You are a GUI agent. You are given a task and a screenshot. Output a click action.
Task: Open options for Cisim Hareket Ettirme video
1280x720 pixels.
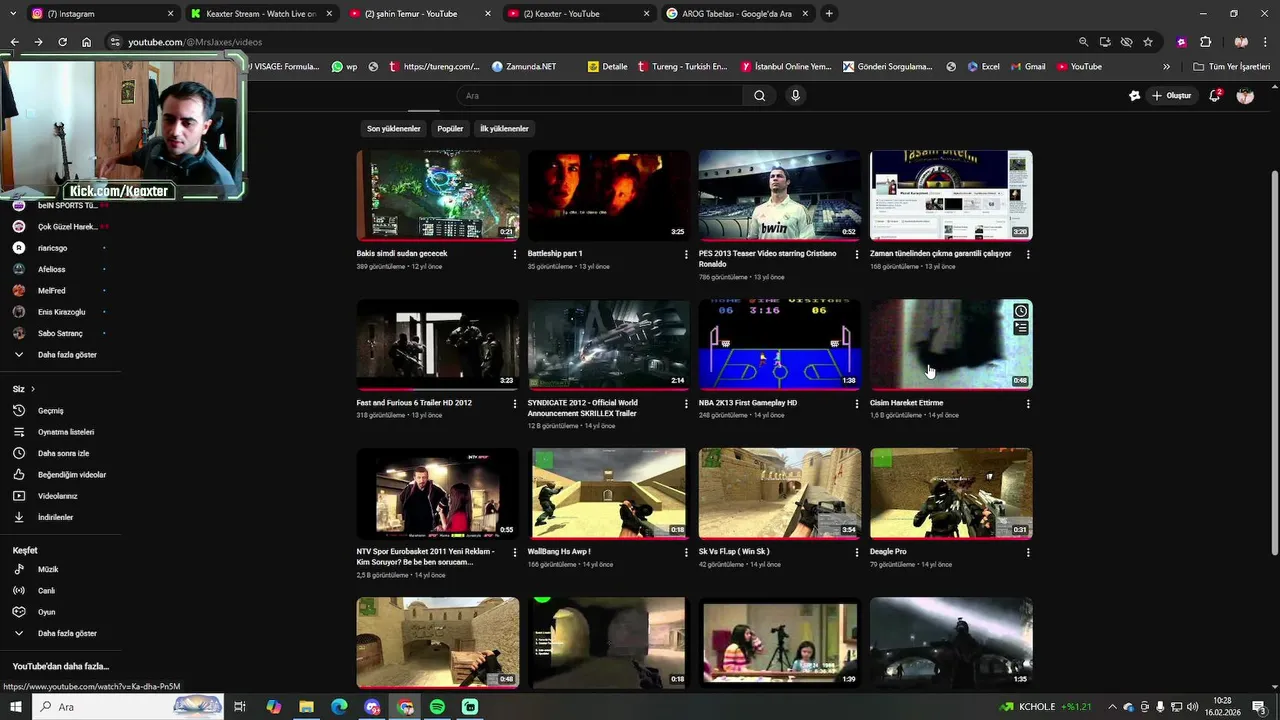1028,403
